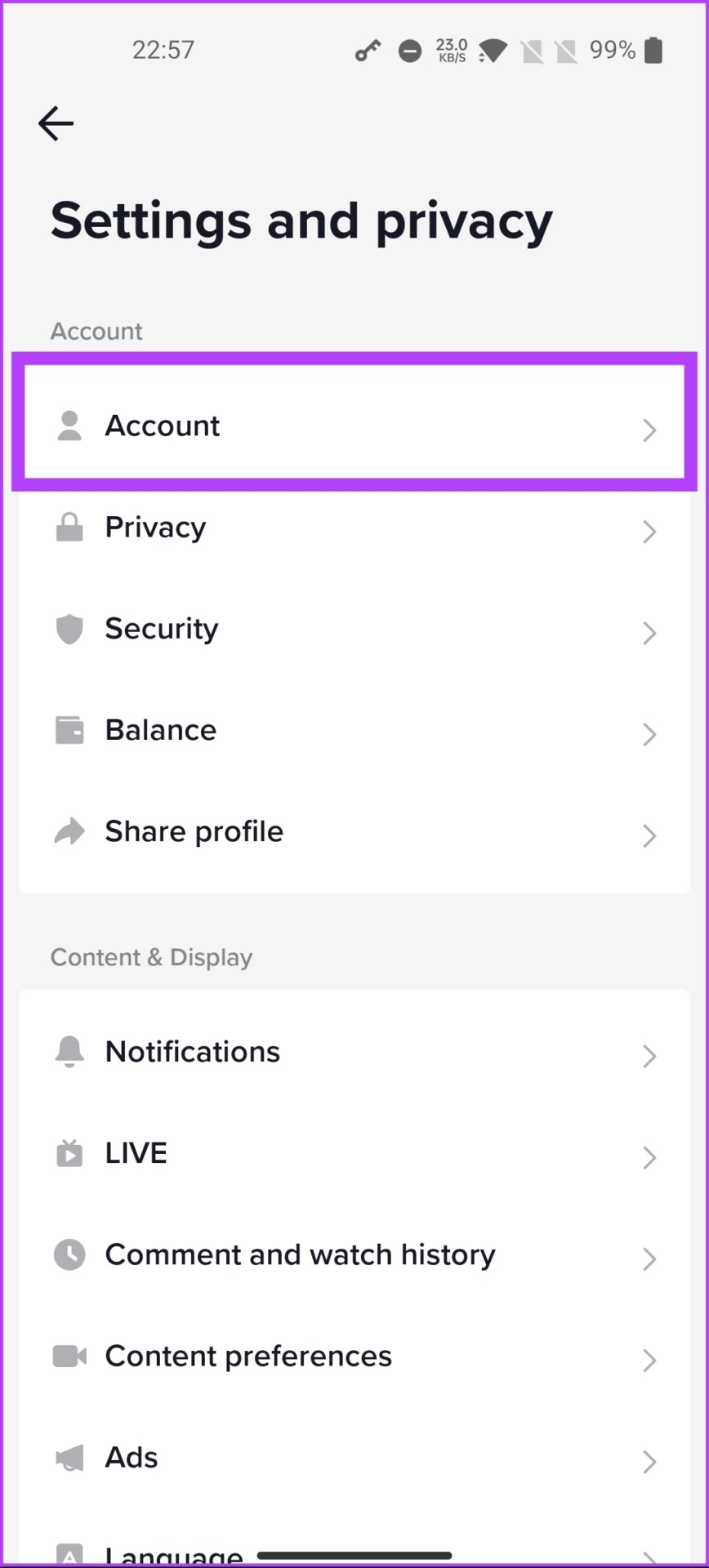Screen dimensions: 709x1568
Task: Open the Content preferences entry
Action: tap(354, 1356)
